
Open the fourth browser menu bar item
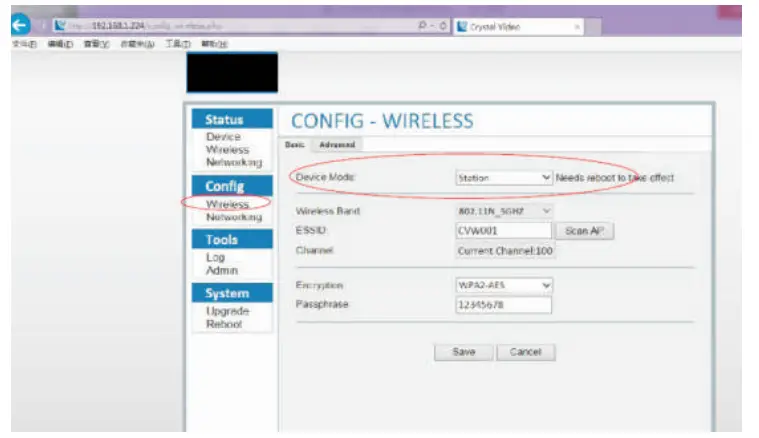[137, 44]
